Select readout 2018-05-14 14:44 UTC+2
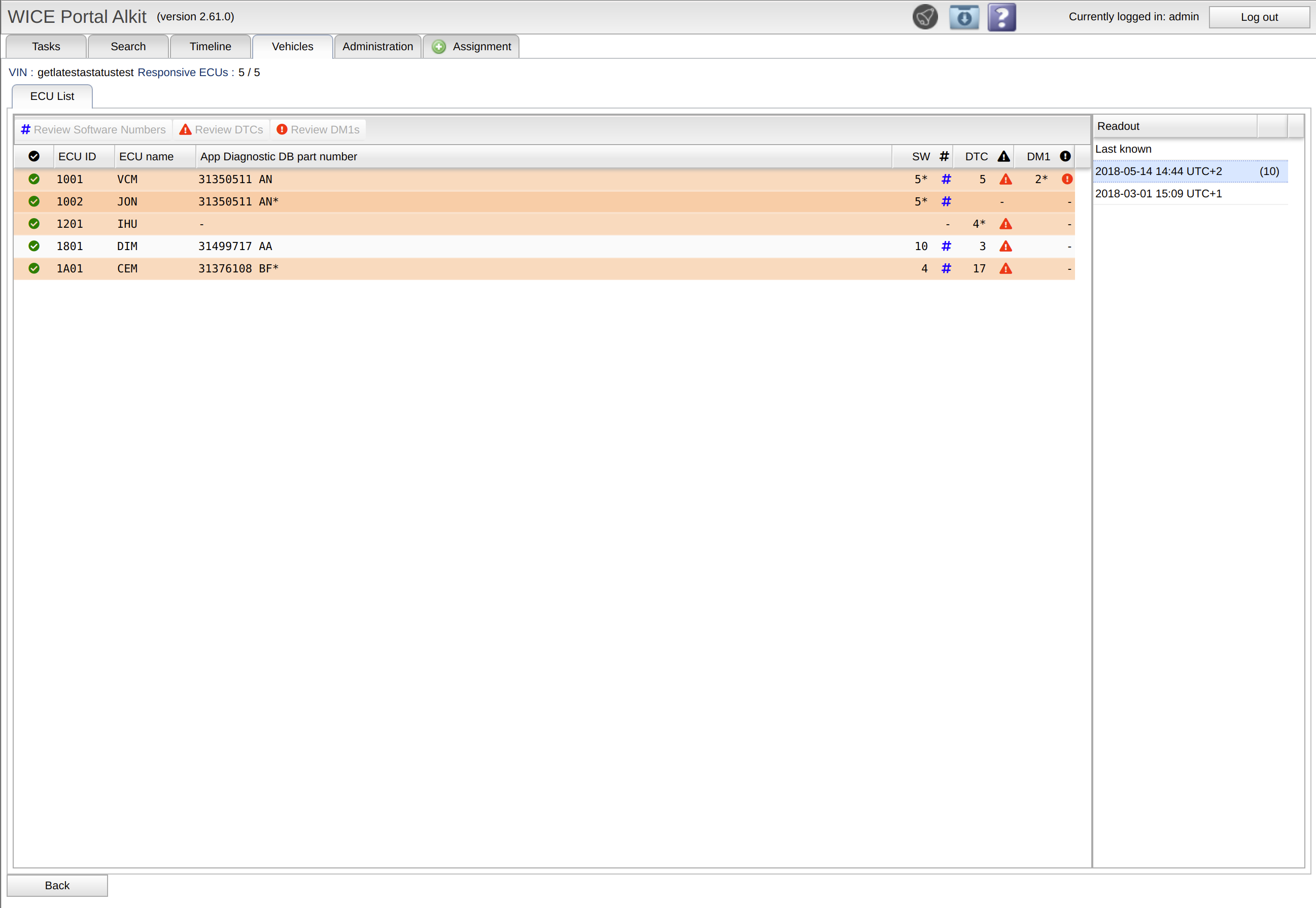Viewport: 1316px width, 908px height. (1158, 171)
